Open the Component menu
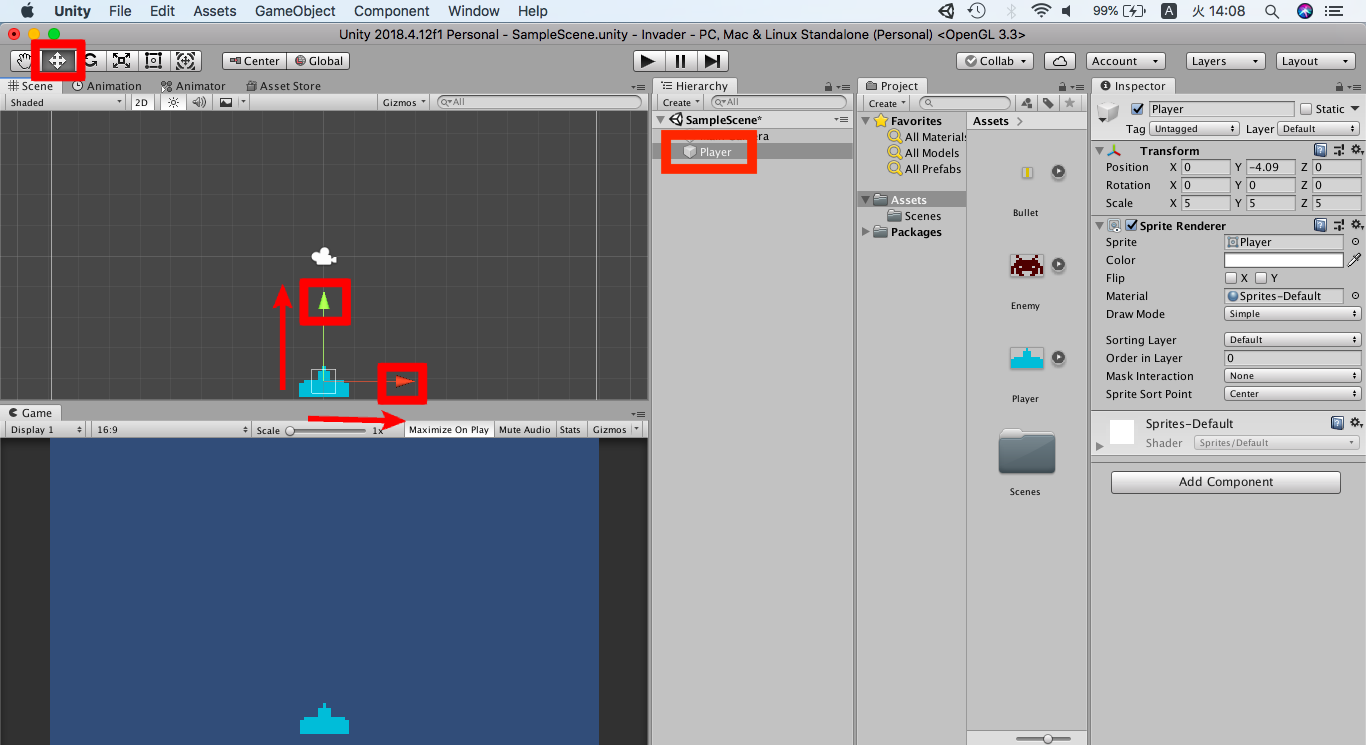 click(392, 11)
